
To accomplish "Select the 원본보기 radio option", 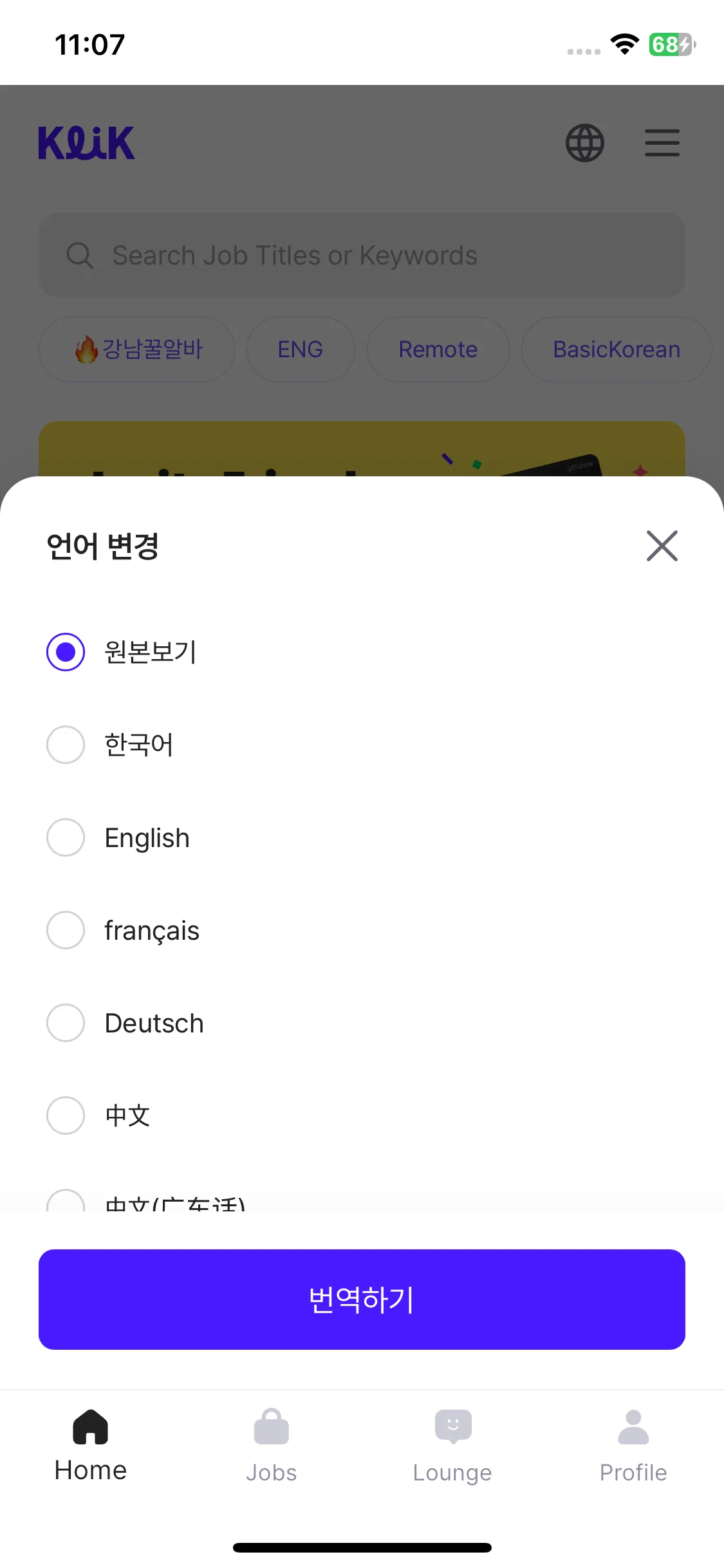I will pyautogui.click(x=66, y=652).
